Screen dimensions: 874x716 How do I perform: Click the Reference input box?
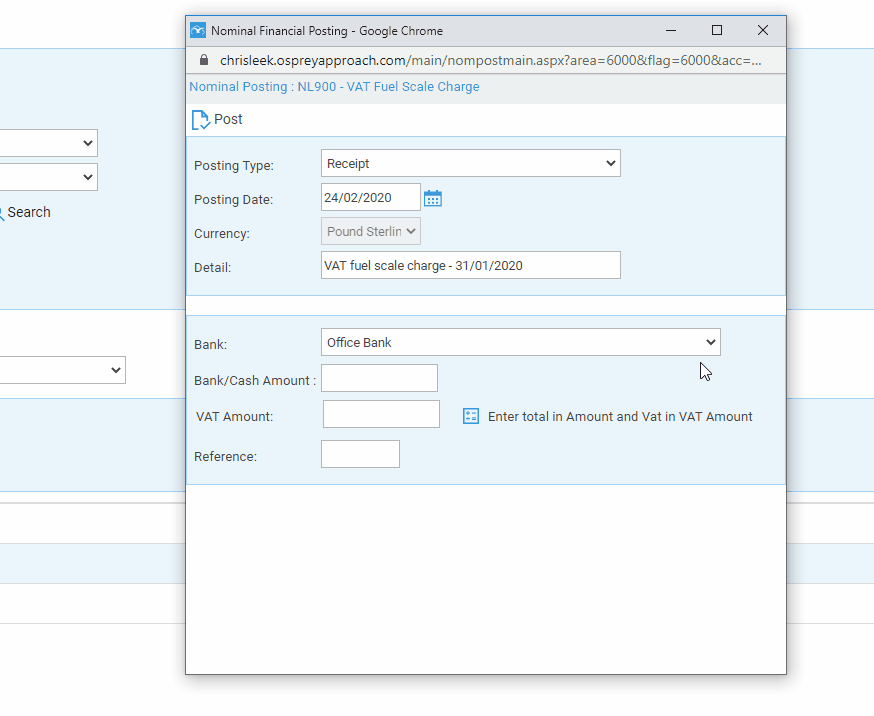pos(360,454)
